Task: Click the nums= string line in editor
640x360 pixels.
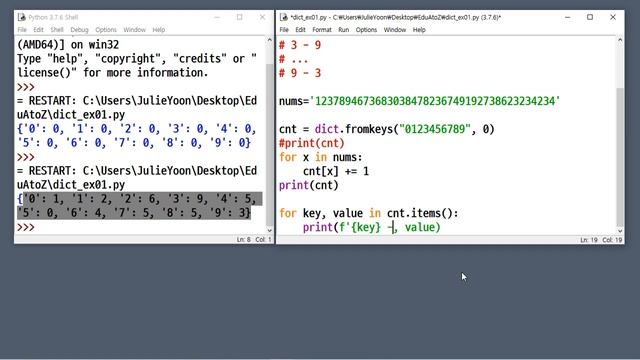Action: [x=420, y=101]
